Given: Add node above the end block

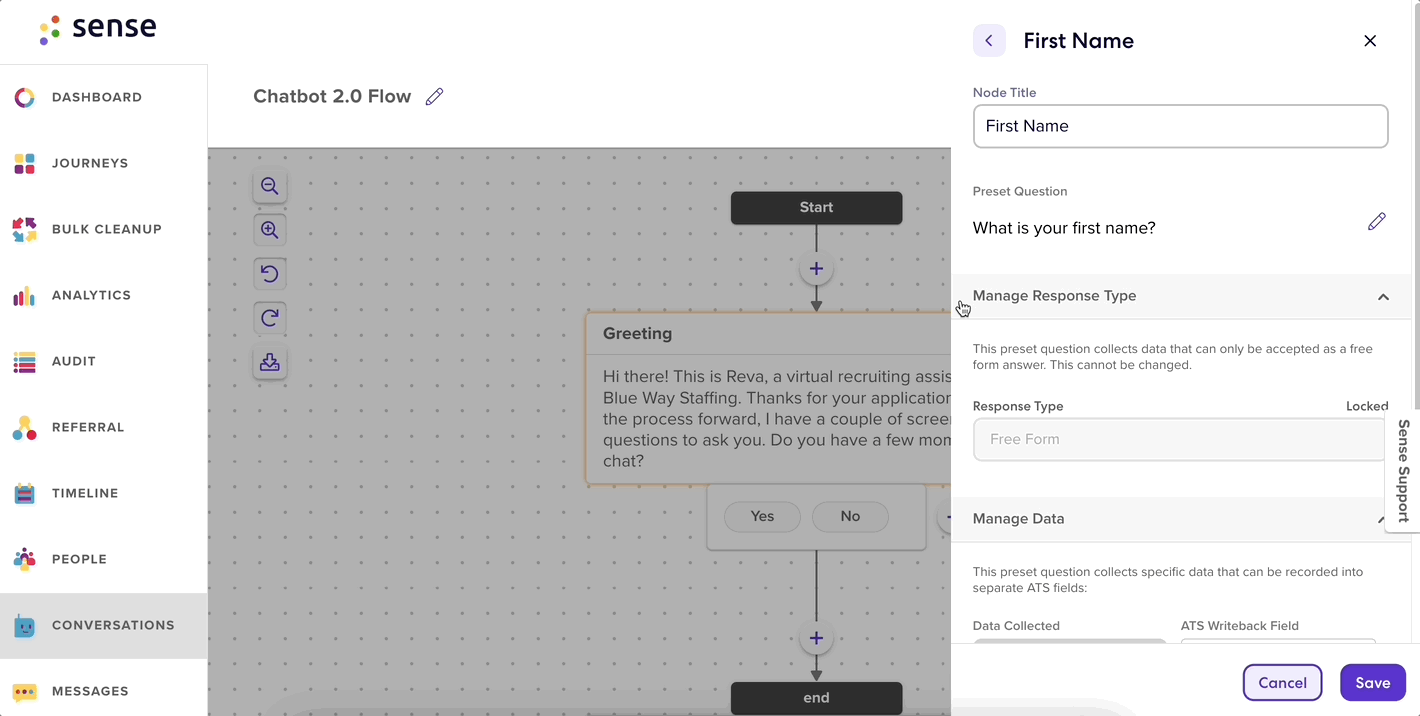Looking at the screenshot, I should click(x=816, y=639).
